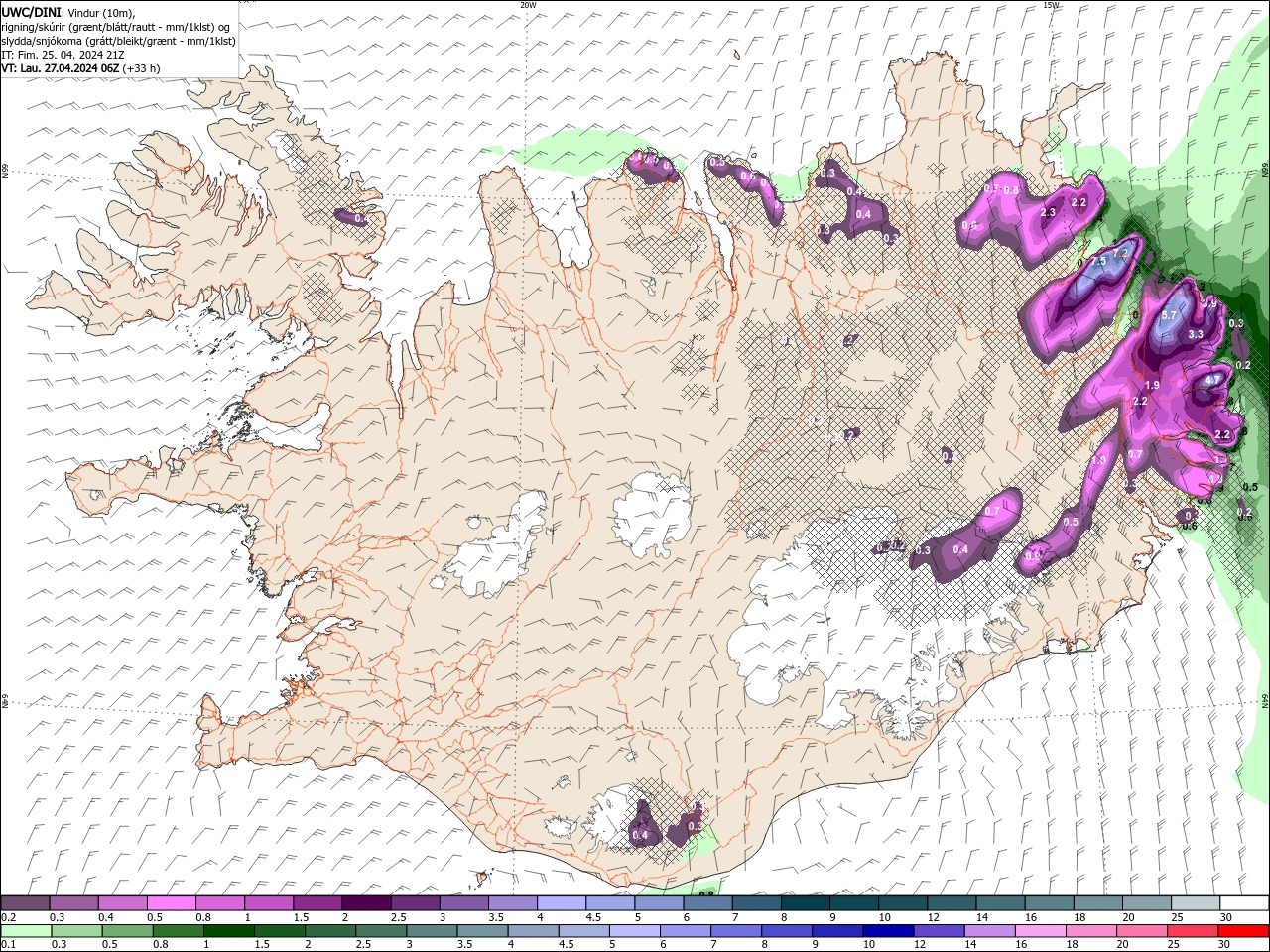Screen dimensions: 1270x952
Task: Pick upper scale swatch between 0.2 and 0.3
Action: point(26,903)
